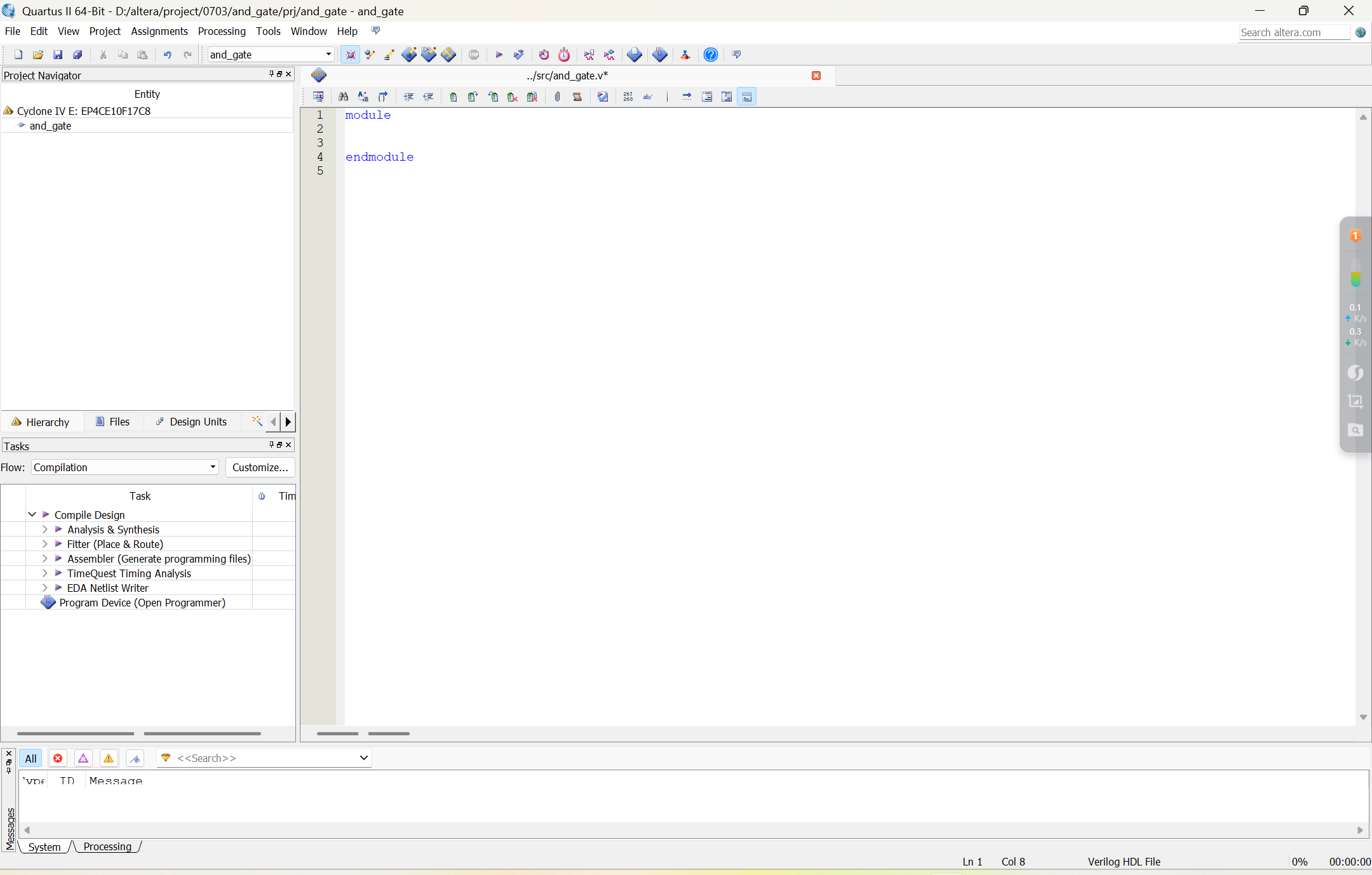Image resolution: width=1372 pixels, height=875 pixels.
Task: Toggle line numbers display icon
Action: (628, 97)
